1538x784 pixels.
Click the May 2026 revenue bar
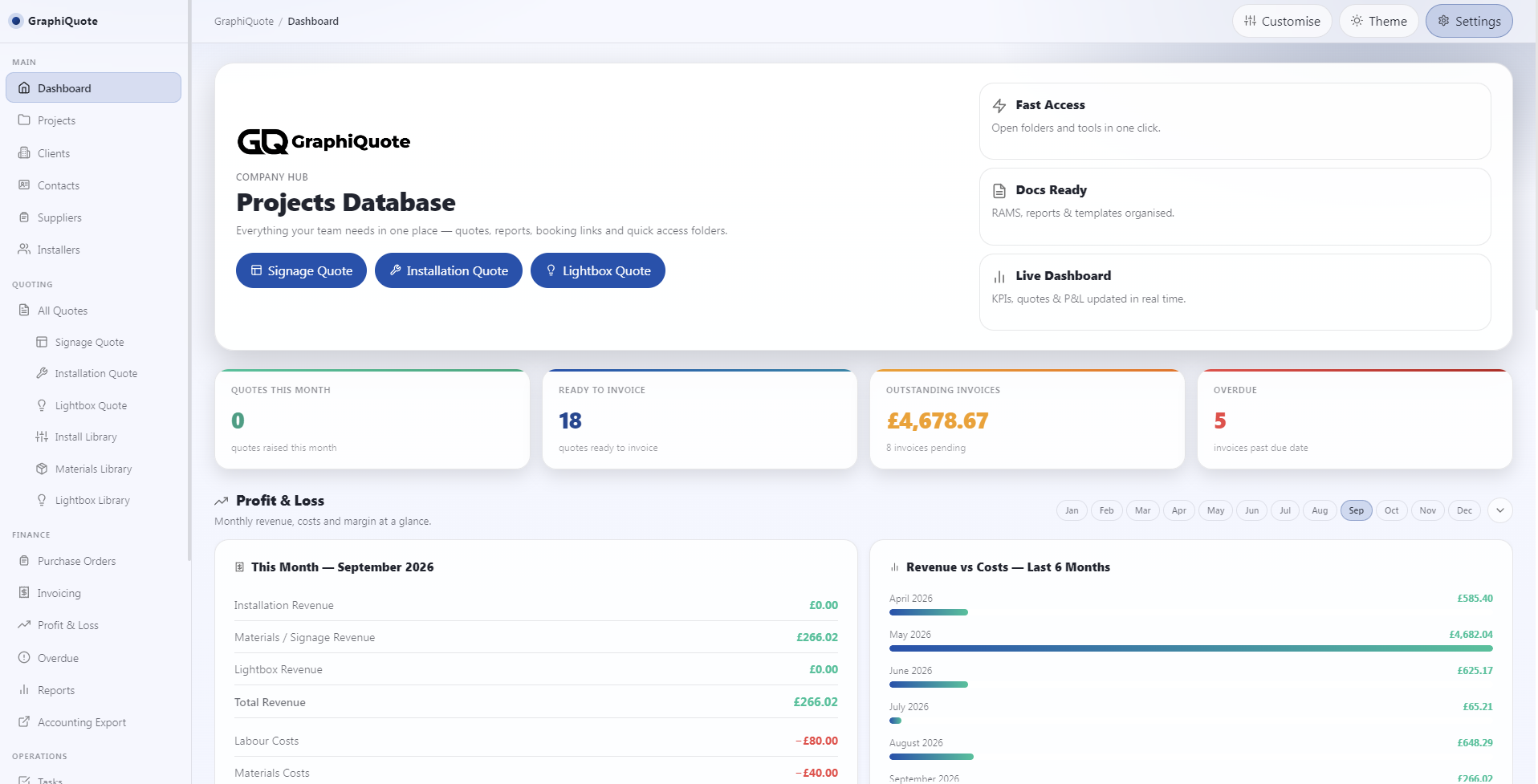point(1191,648)
